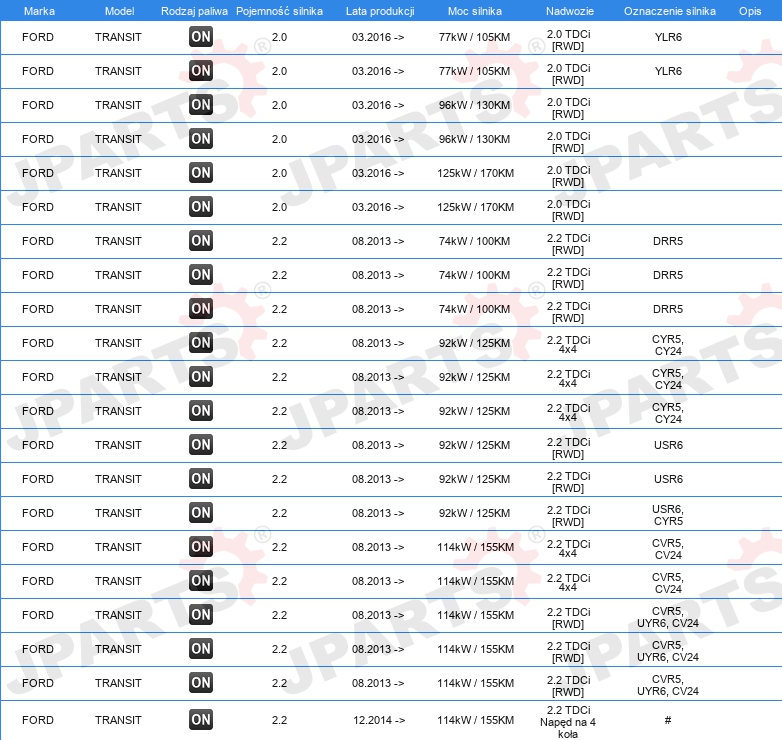The width and height of the screenshot is (782, 740).
Task: Select the first 'CVR5, UYR6, CV24' cell
Action: (668, 617)
